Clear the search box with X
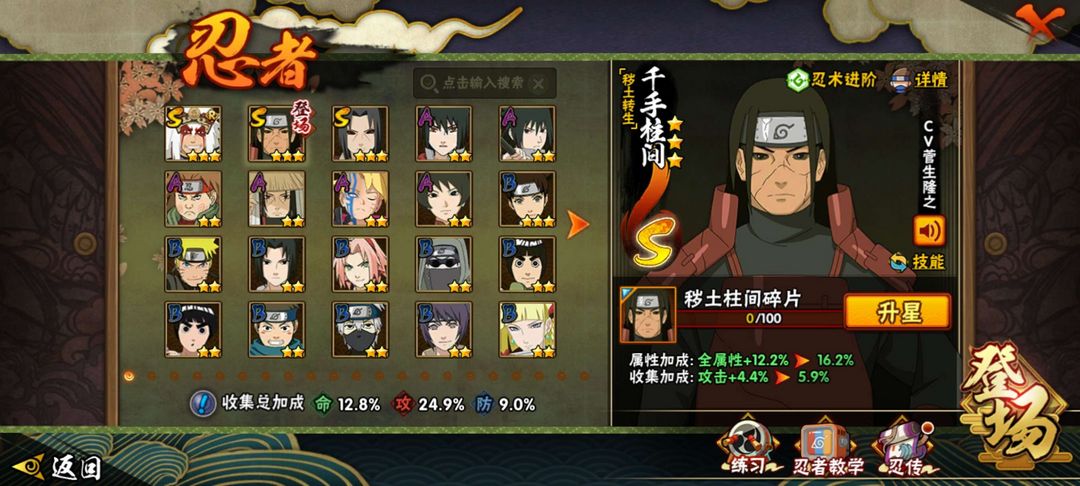1080x486 pixels. tap(539, 83)
